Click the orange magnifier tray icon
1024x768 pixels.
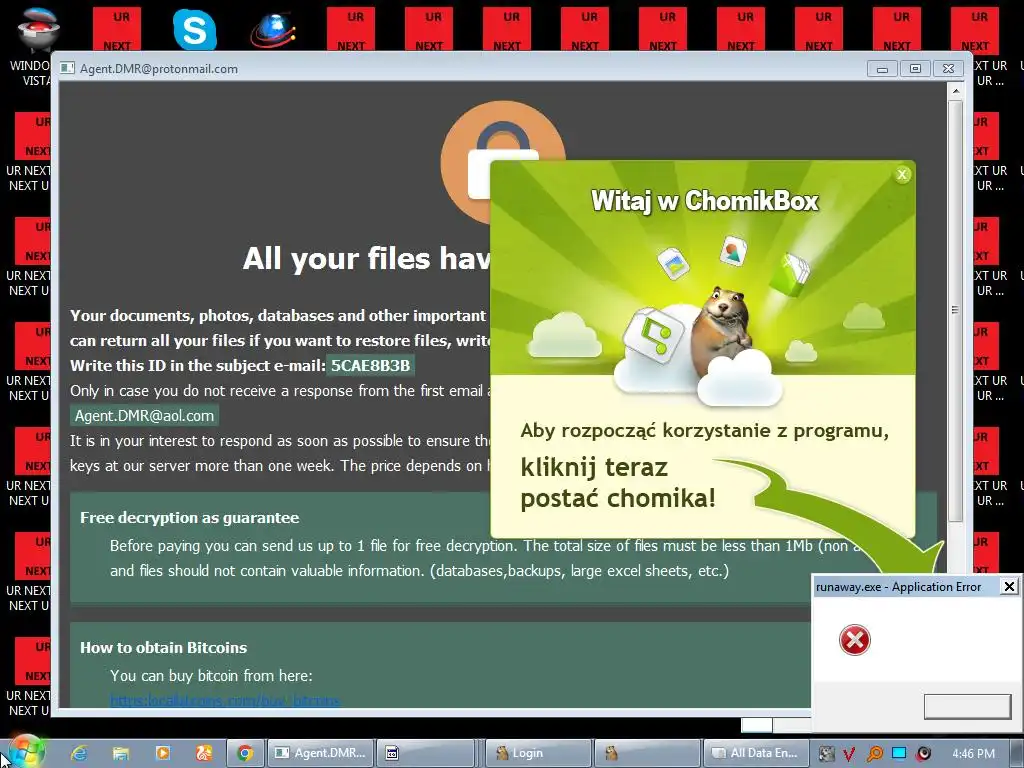874,754
